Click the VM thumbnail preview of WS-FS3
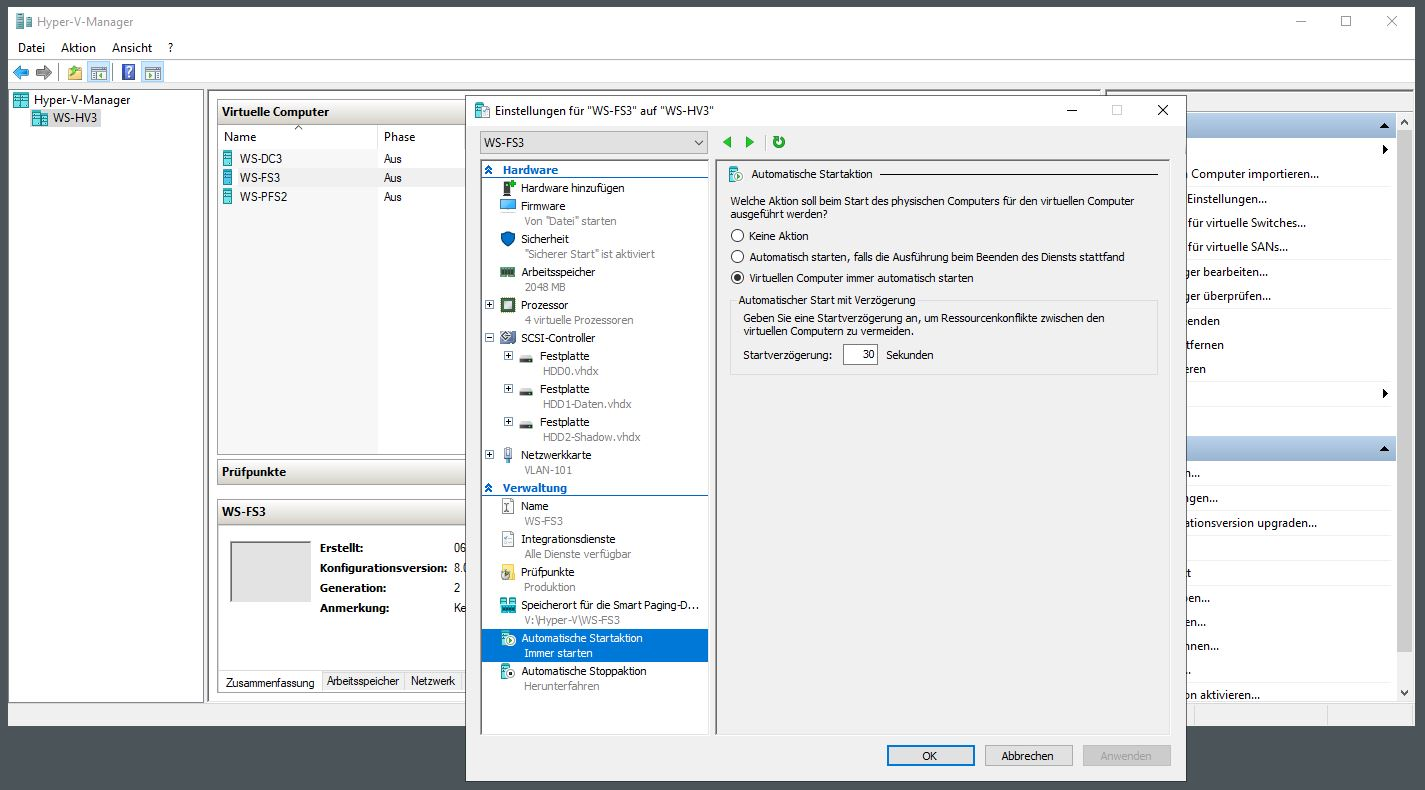The image size is (1425, 790). (270, 572)
